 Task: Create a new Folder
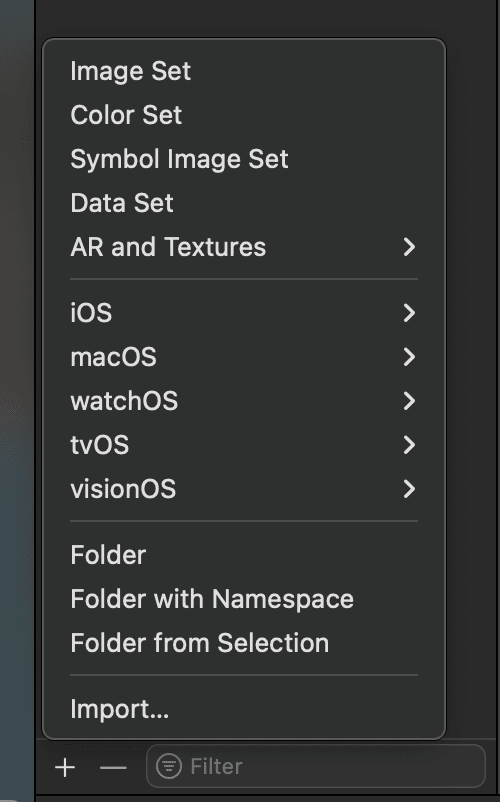pos(244,555)
